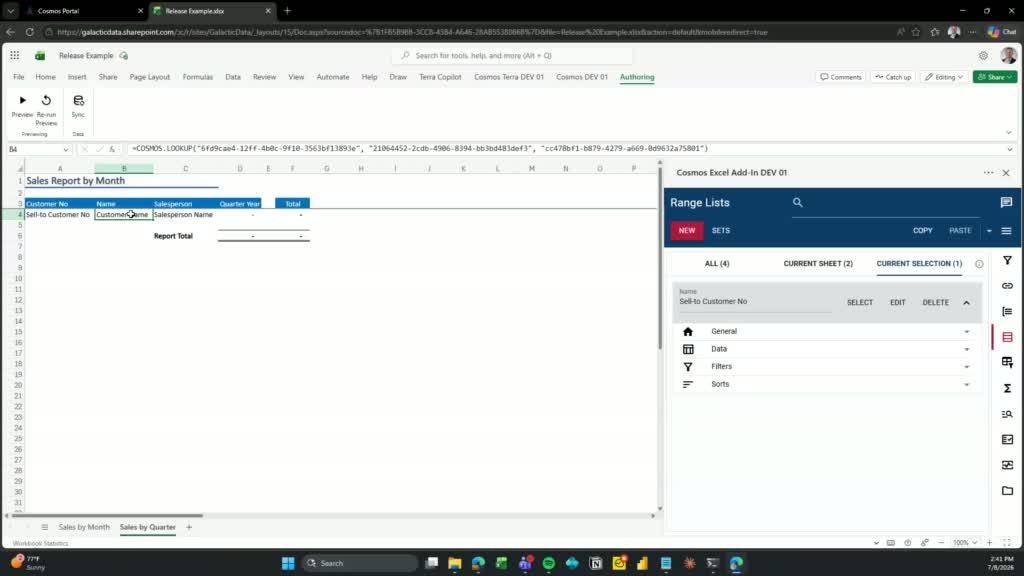Click the info icon beside Current Selection tab

point(978,264)
